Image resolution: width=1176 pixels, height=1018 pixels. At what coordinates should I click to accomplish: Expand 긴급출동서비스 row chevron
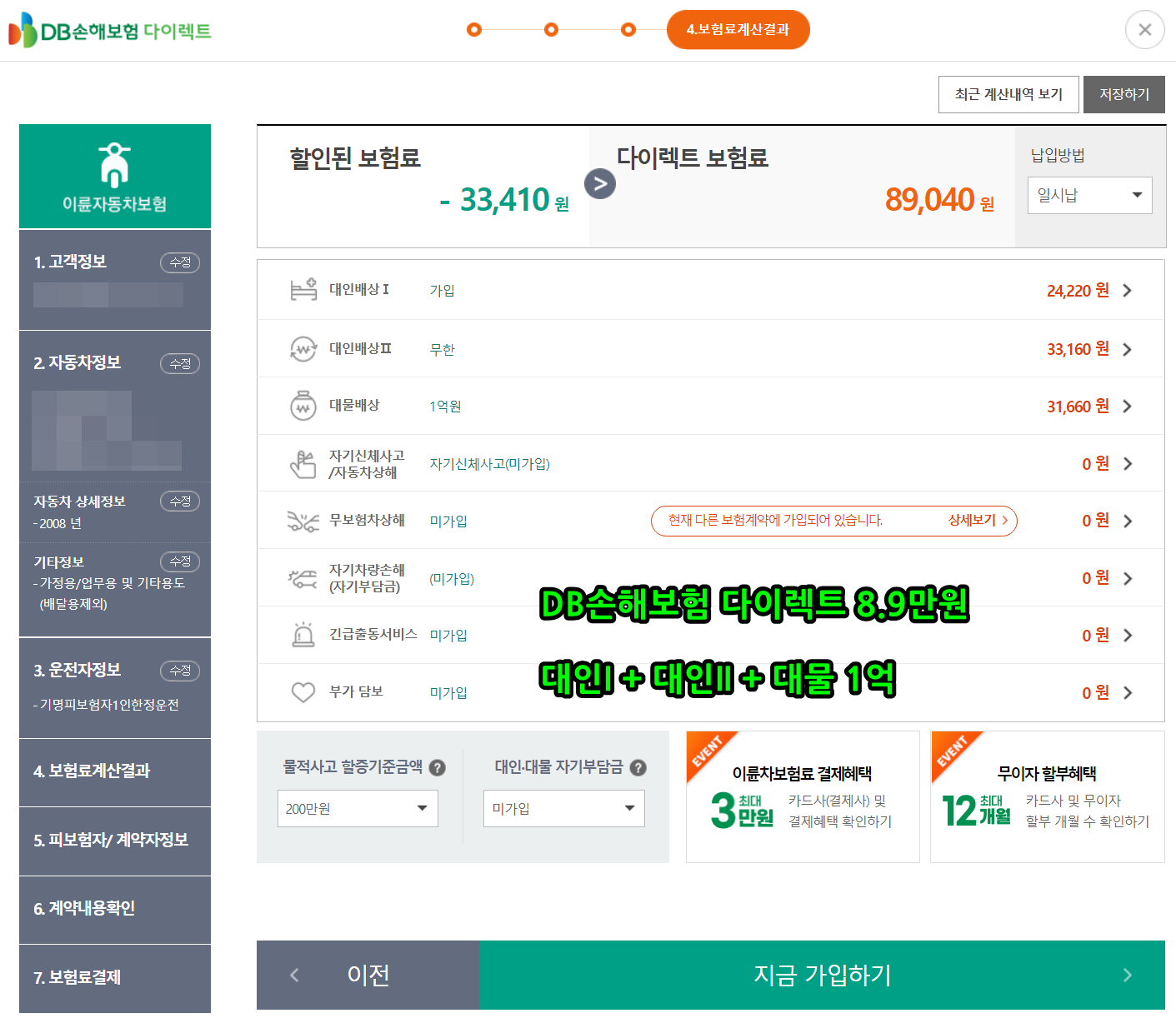pos(1128,636)
